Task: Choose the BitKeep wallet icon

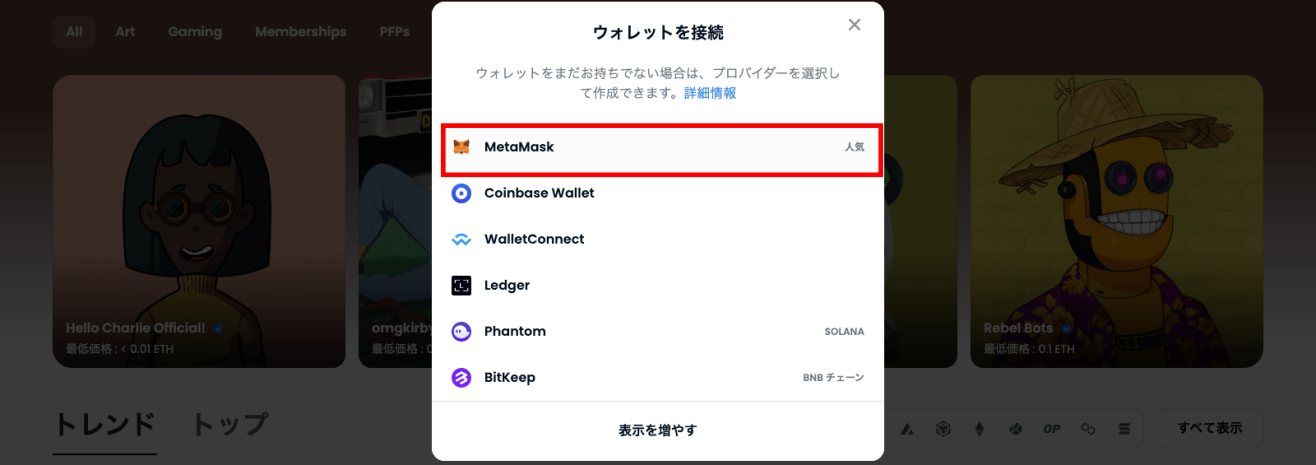Action: tap(461, 378)
